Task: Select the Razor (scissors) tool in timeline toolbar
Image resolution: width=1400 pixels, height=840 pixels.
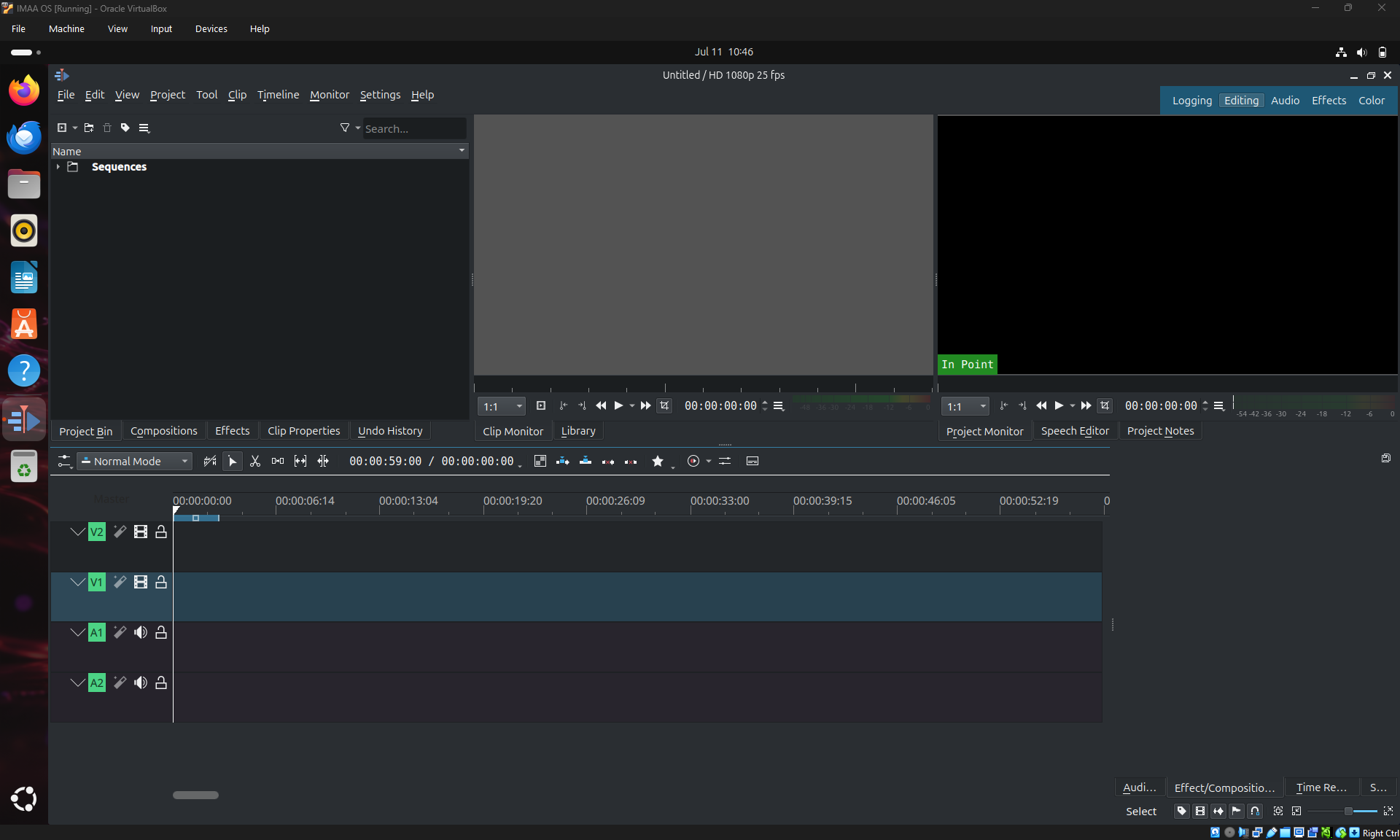Action: coord(255,461)
